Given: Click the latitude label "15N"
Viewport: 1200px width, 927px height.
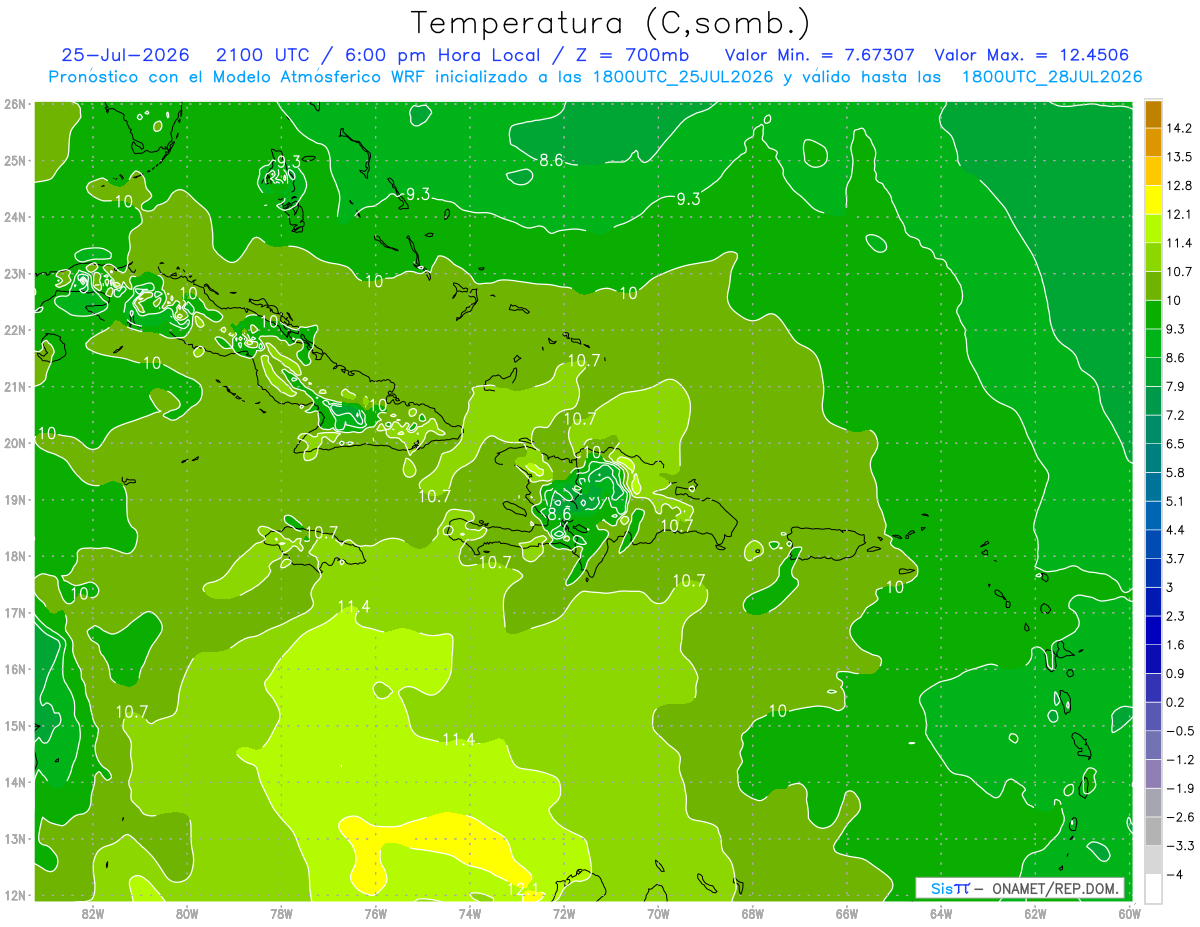Looking at the screenshot, I should click(14, 726).
